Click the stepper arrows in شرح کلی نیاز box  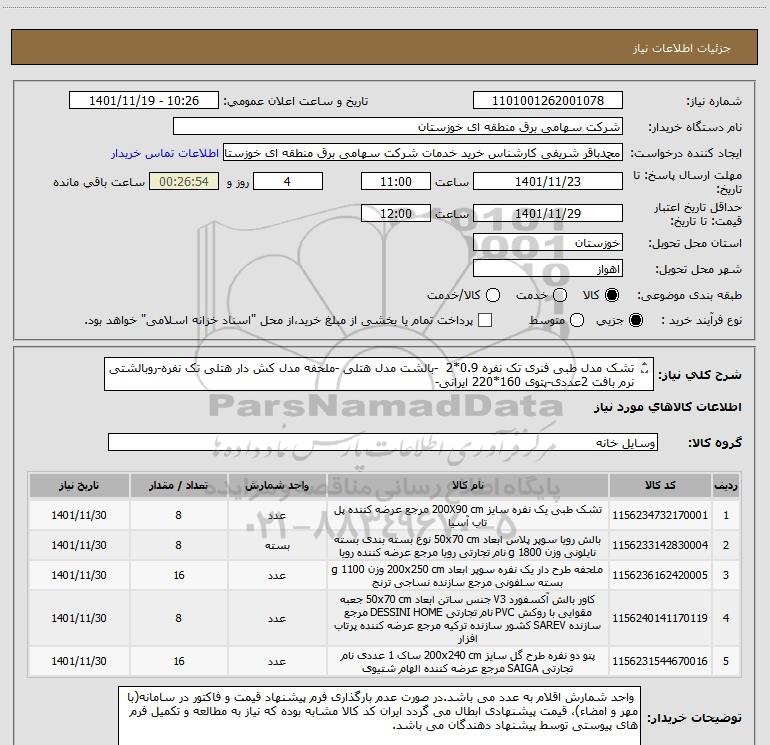pyautogui.click(x=645, y=368)
